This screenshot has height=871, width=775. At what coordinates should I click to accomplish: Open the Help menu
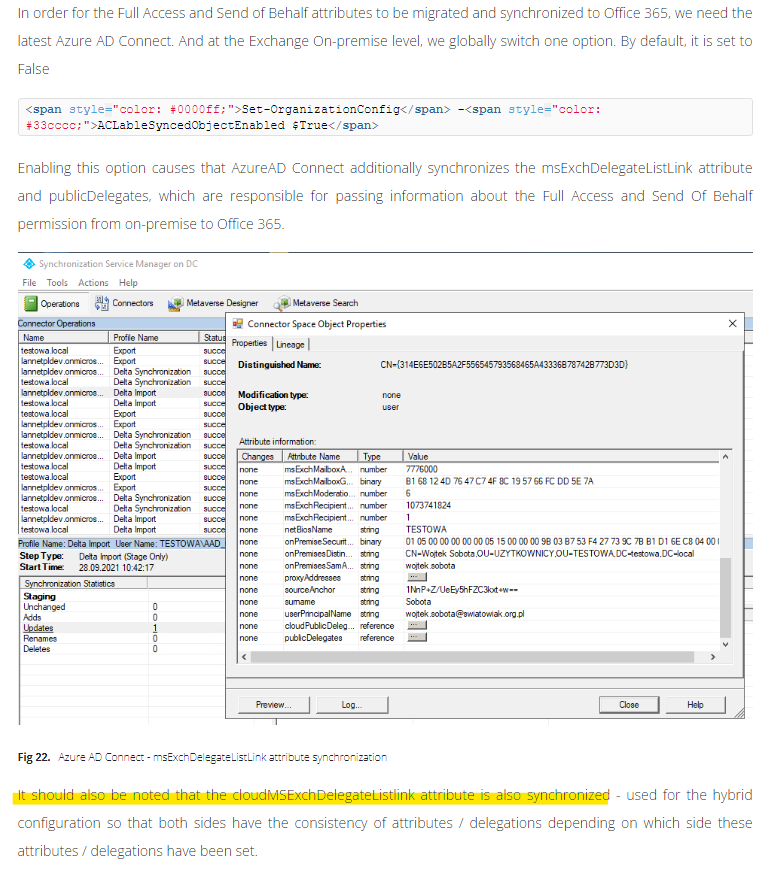[x=128, y=283]
